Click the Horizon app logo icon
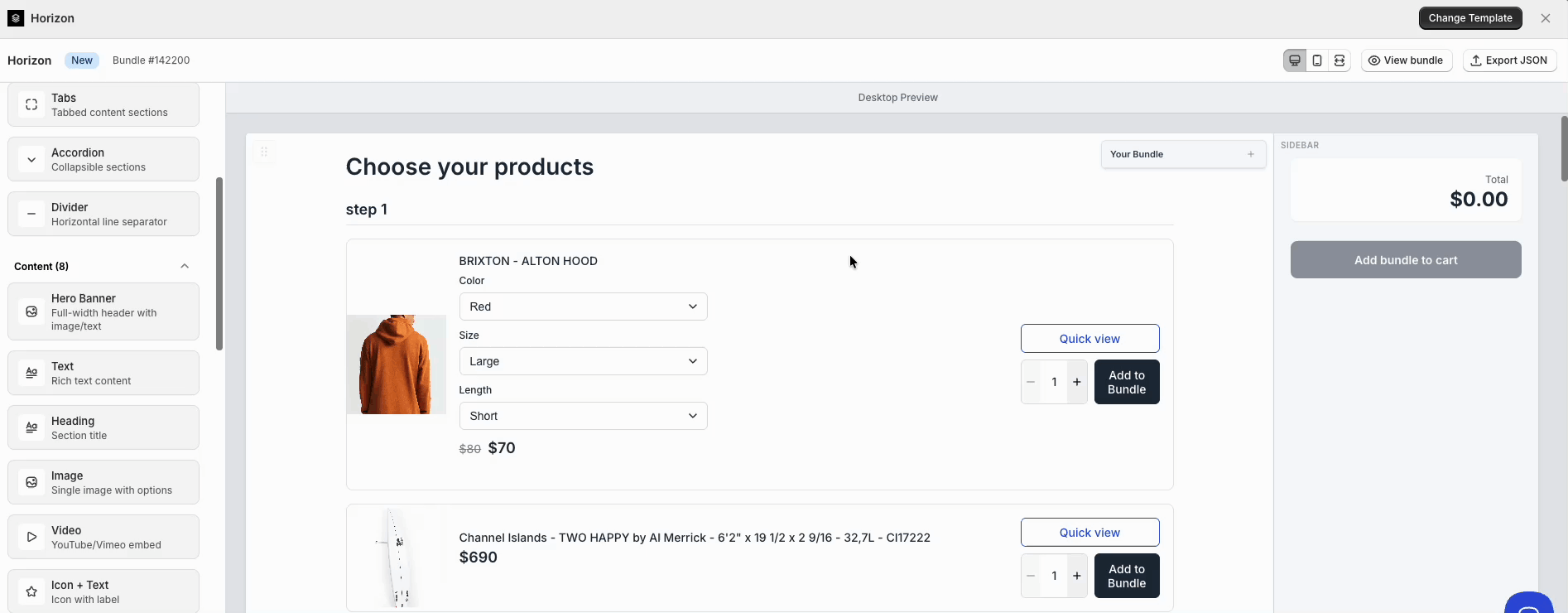The image size is (1568, 613). pyautogui.click(x=16, y=18)
